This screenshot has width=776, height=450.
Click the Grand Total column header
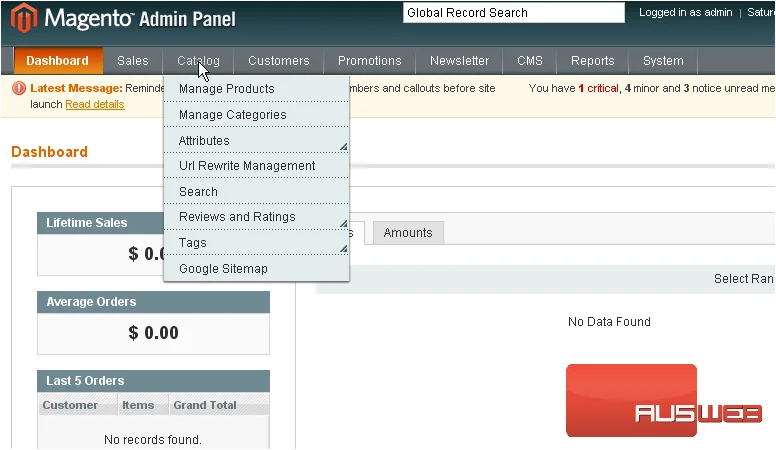pyautogui.click(x=219, y=405)
